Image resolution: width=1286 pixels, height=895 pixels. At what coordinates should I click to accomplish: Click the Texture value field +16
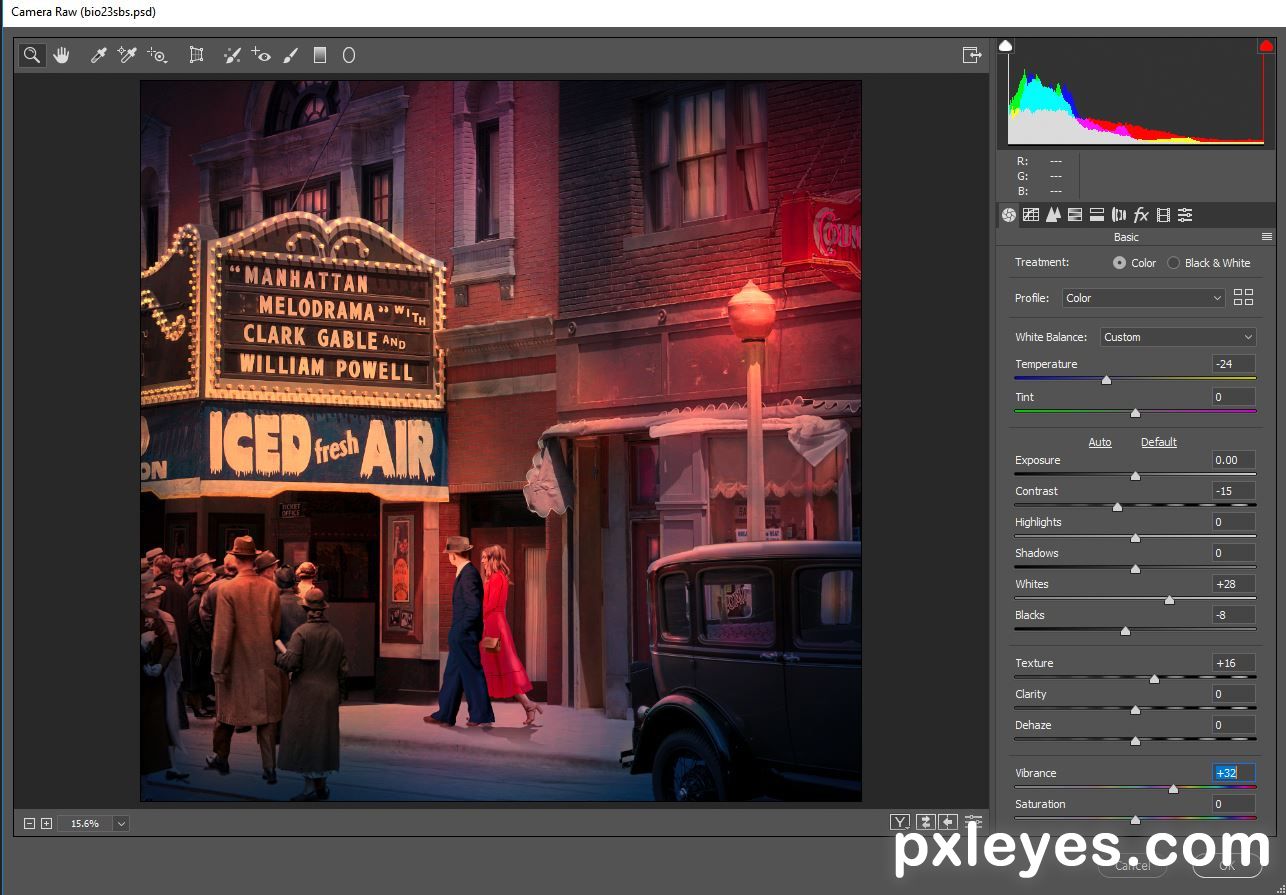1233,663
